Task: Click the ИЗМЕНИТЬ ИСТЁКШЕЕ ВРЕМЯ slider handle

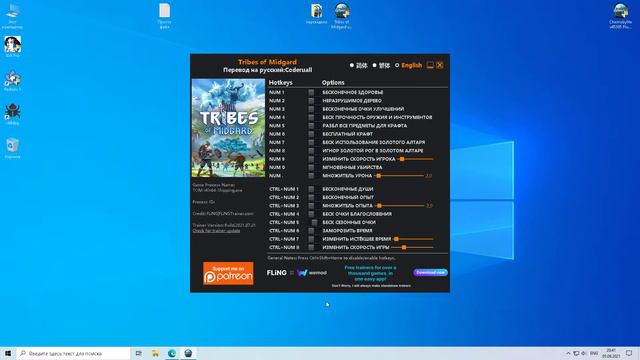Action: pyautogui.click(x=396, y=239)
